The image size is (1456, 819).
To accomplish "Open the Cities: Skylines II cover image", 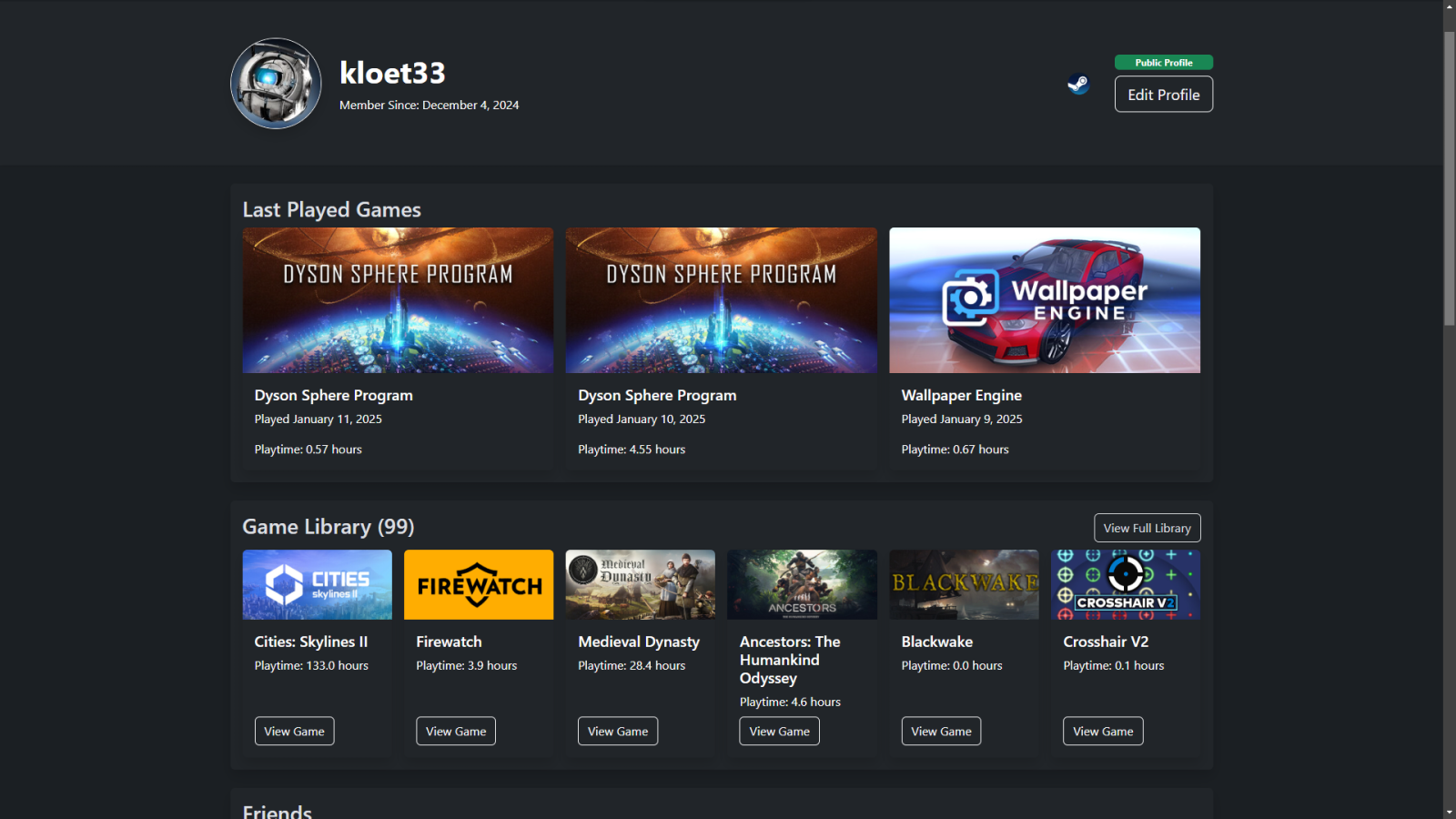I will tap(317, 584).
